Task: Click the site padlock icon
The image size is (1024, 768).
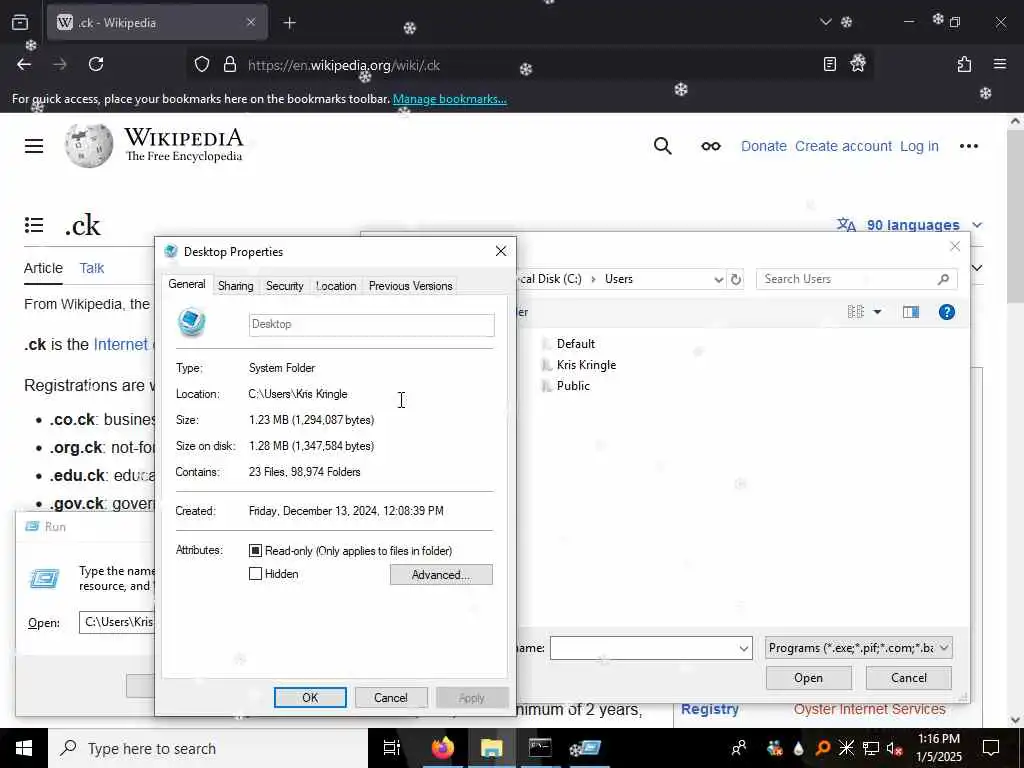Action: 229,65
